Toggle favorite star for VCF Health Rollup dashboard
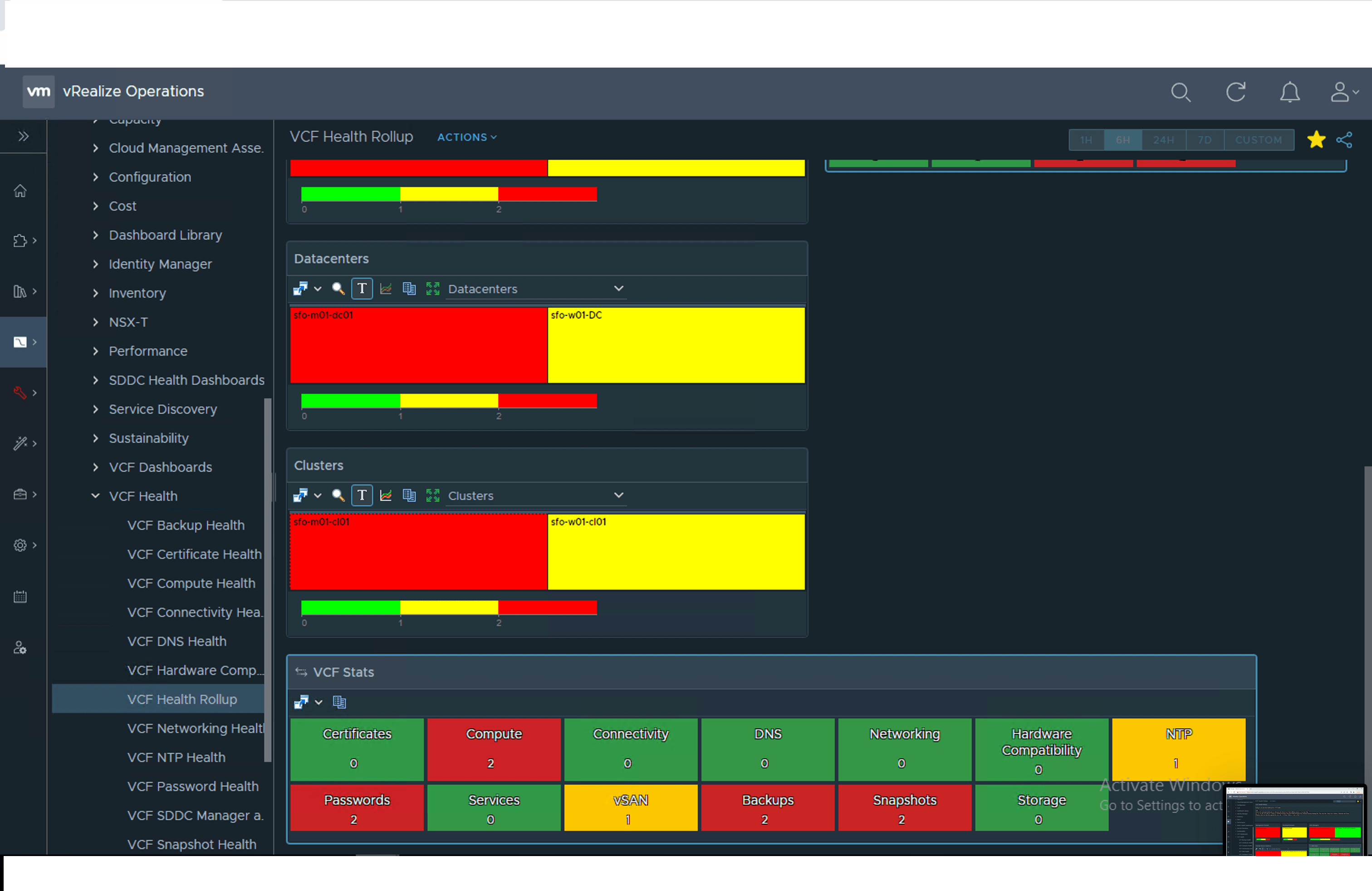The height and width of the screenshot is (891, 1372). pos(1316,139)
